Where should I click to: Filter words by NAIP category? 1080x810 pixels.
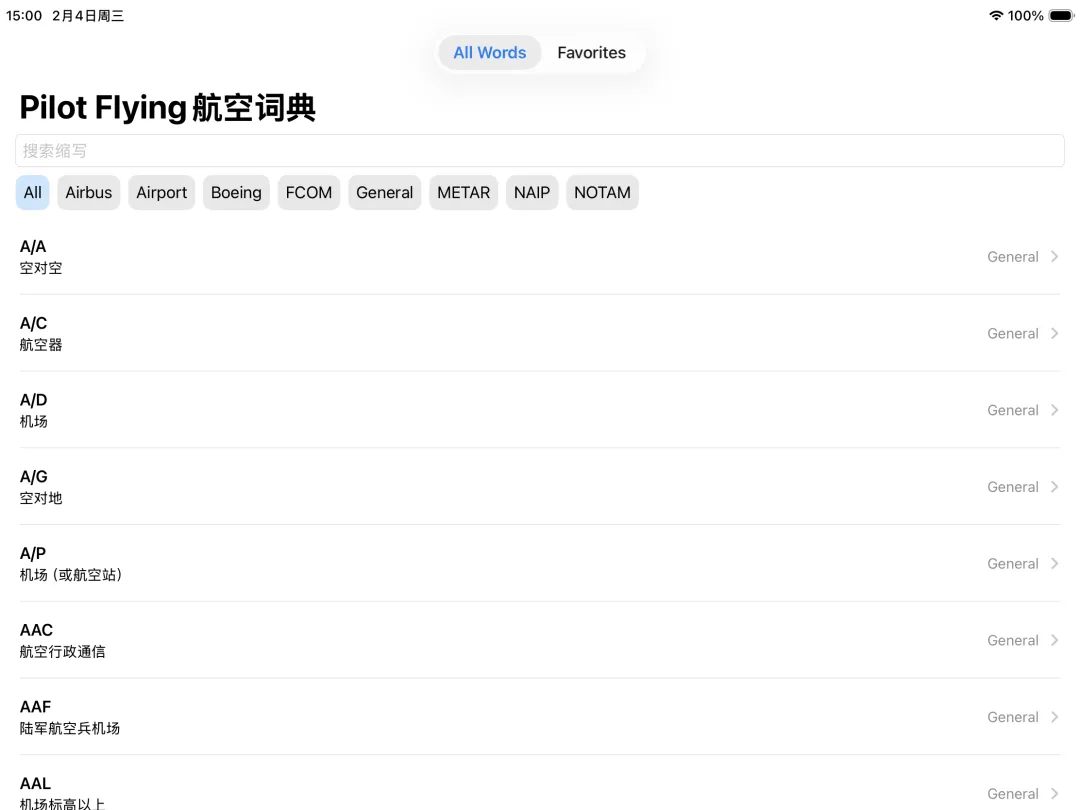(532, 193)
